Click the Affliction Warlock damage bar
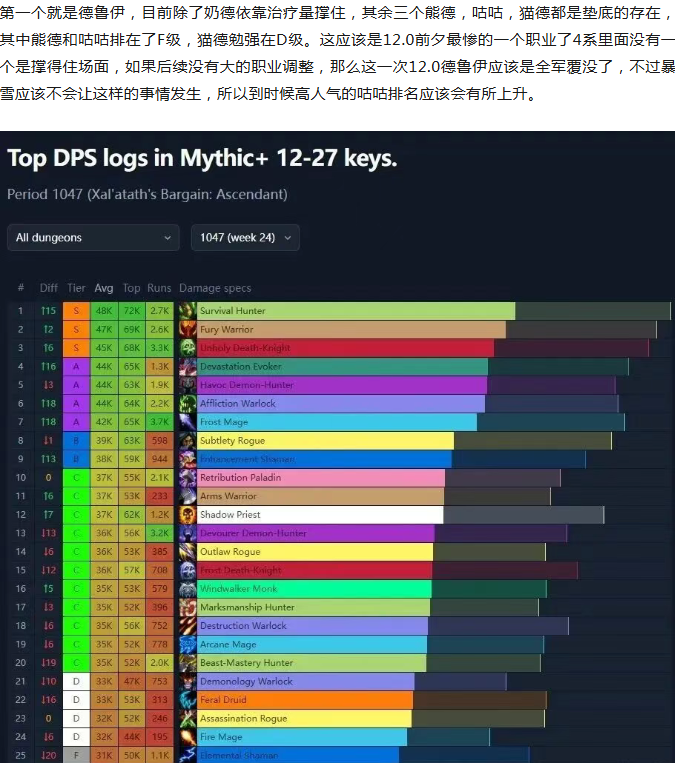Screen dimensions: 675x763 pyautogui.click(x=340, y=404)
